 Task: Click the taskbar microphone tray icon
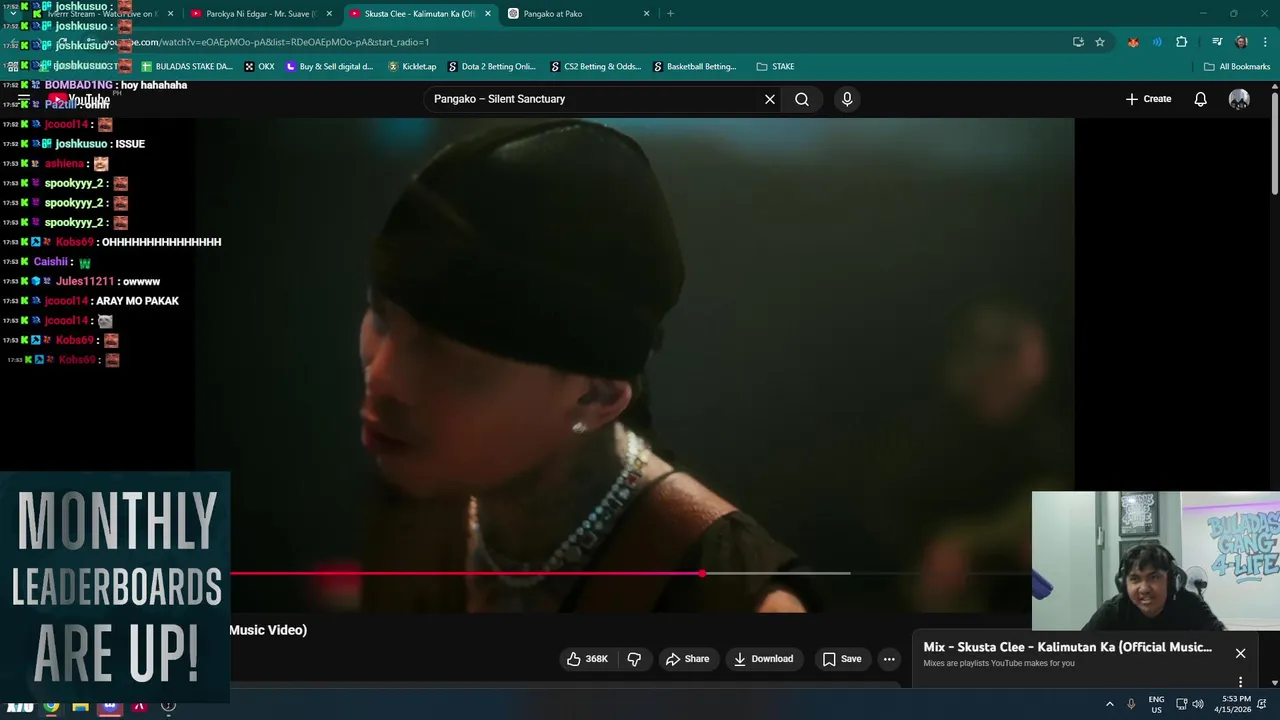(1131, 704)
